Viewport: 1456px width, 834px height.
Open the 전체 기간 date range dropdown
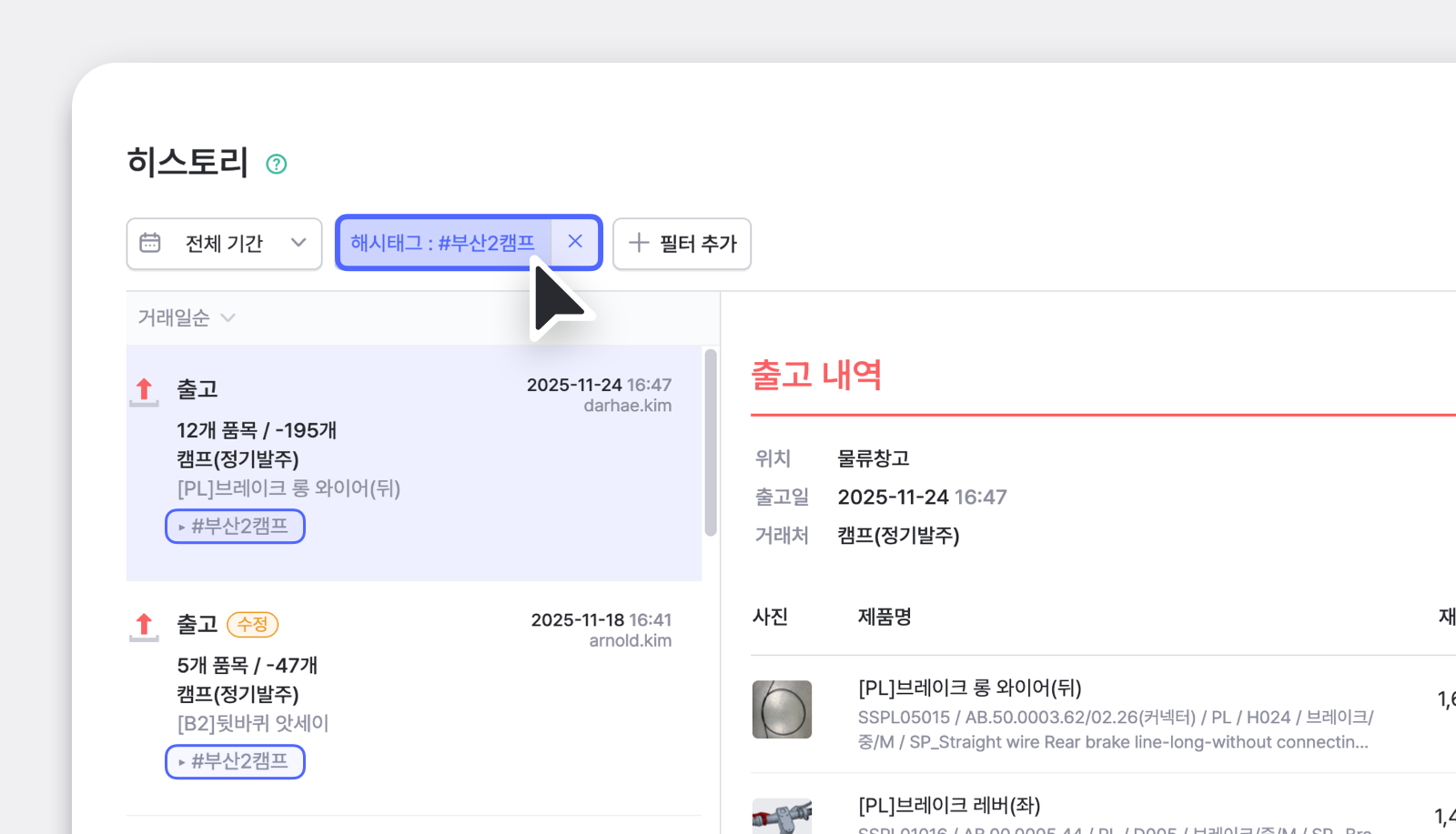tap(224, 243)
